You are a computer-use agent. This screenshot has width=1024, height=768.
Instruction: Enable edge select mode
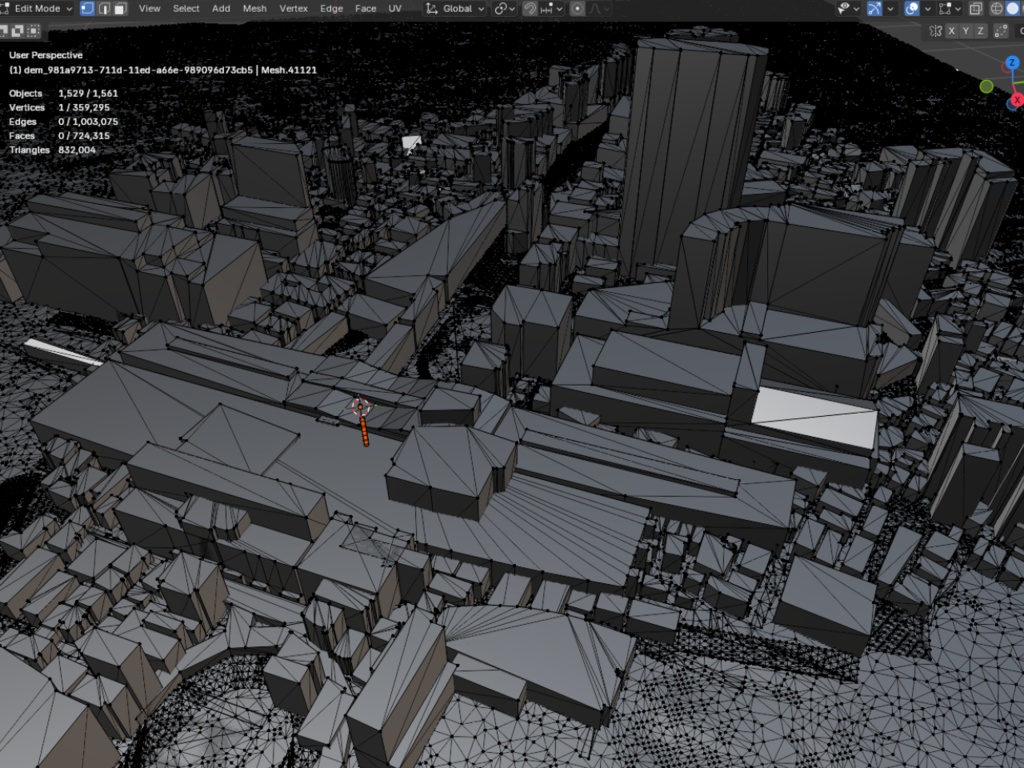point(104,8)
